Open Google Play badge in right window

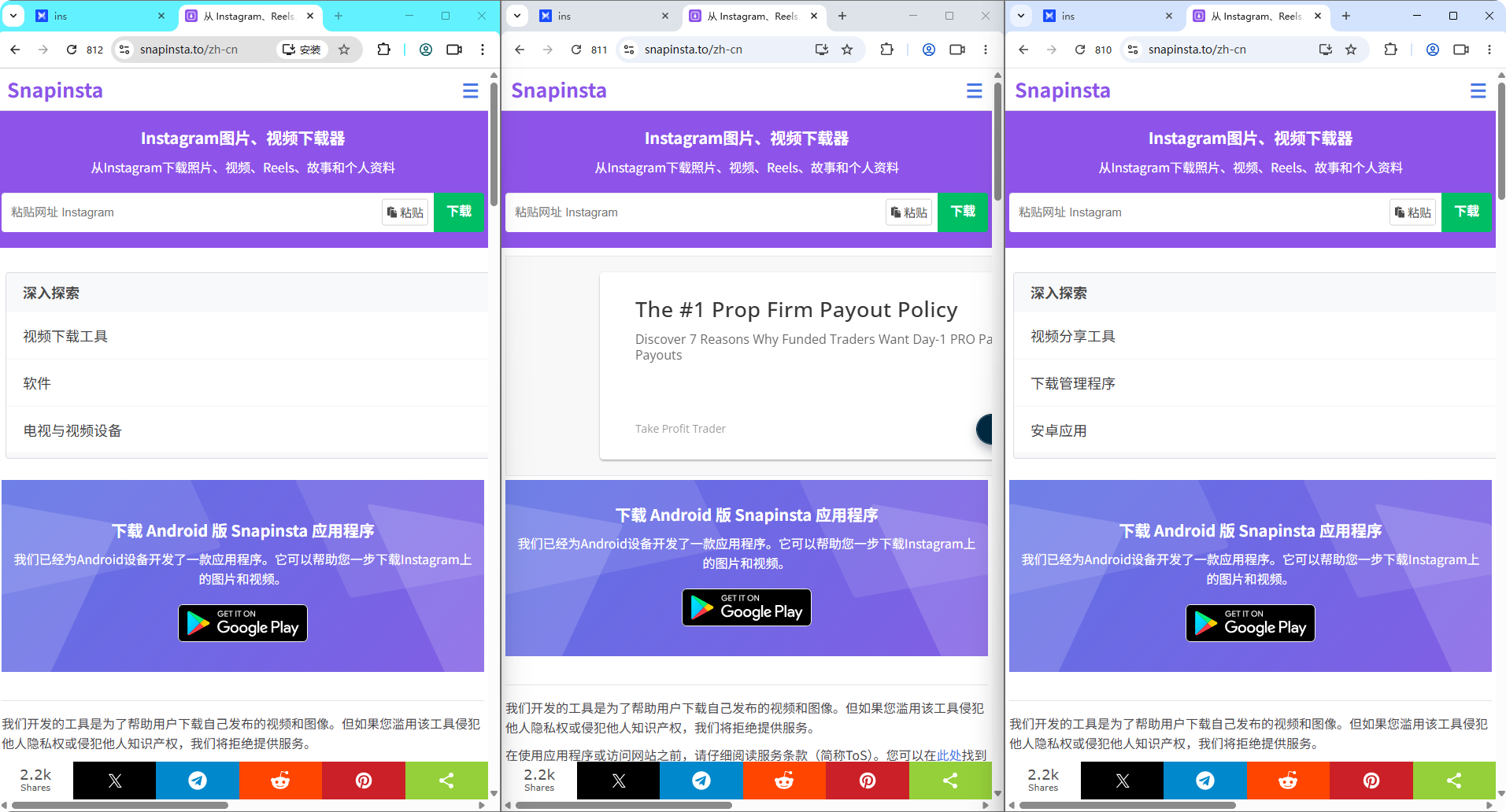1250,623
